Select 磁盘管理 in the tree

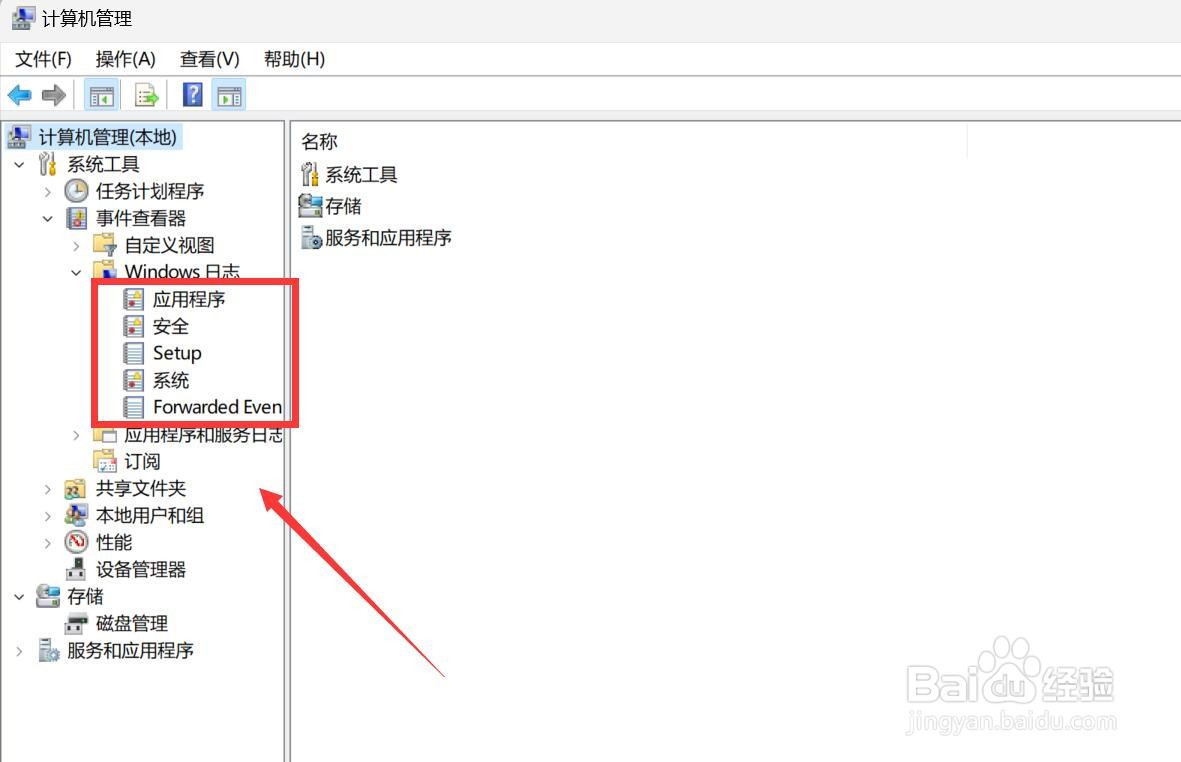(132, 623)
